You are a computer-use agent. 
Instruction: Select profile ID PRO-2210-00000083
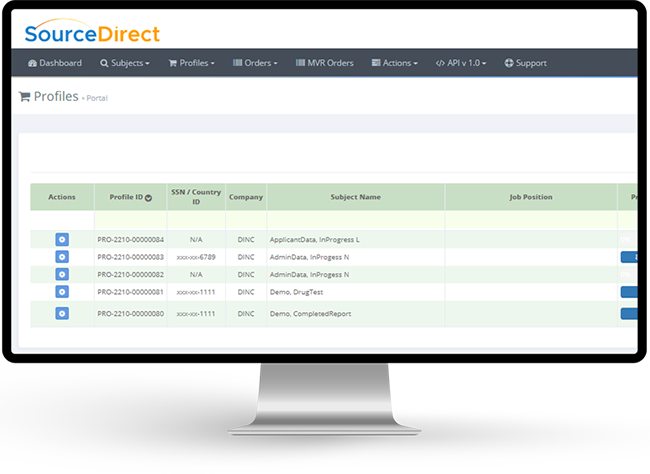[x=131, y=257]
